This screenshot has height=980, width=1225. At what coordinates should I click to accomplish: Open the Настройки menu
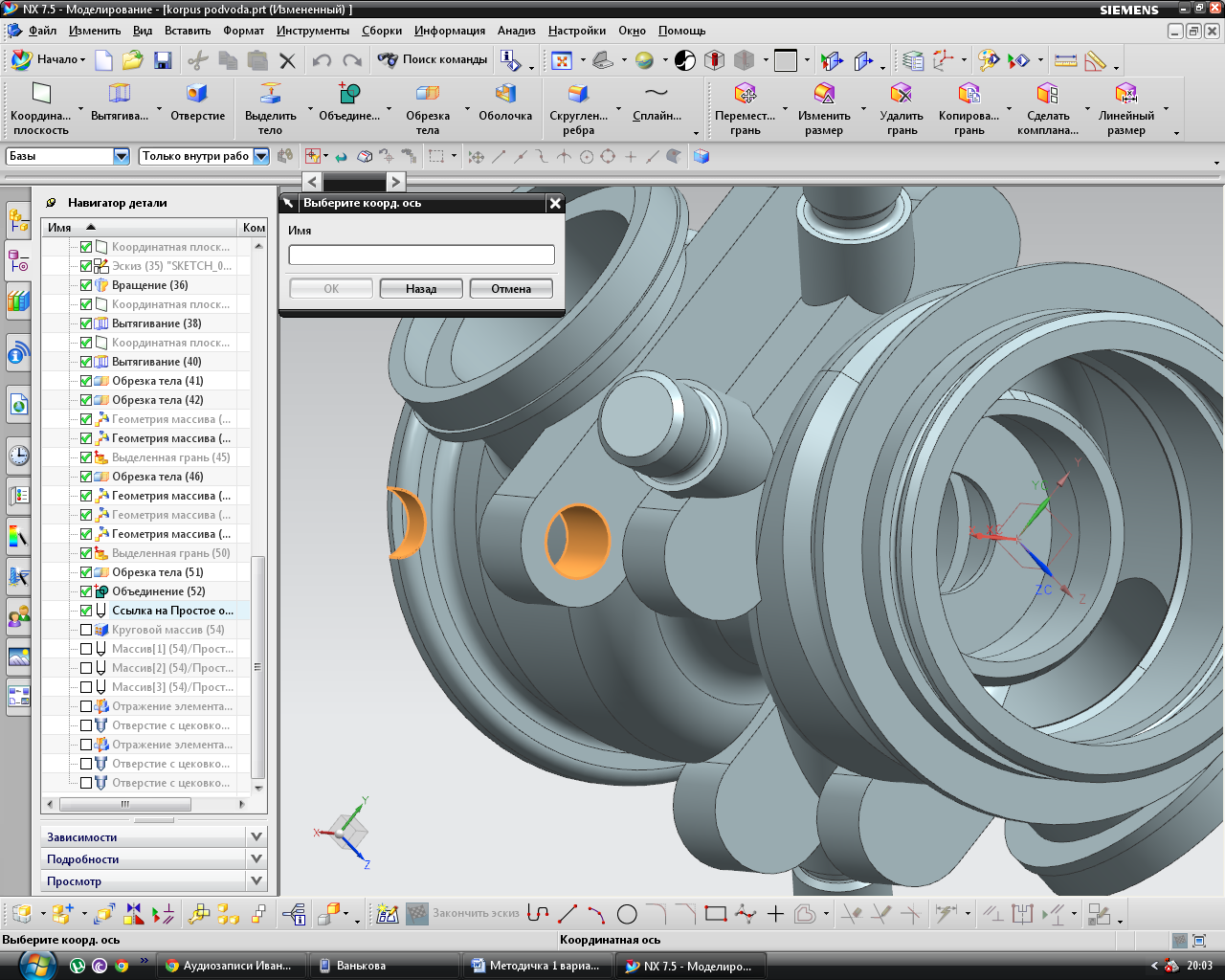pyautogui.click(x=577, y=31)
